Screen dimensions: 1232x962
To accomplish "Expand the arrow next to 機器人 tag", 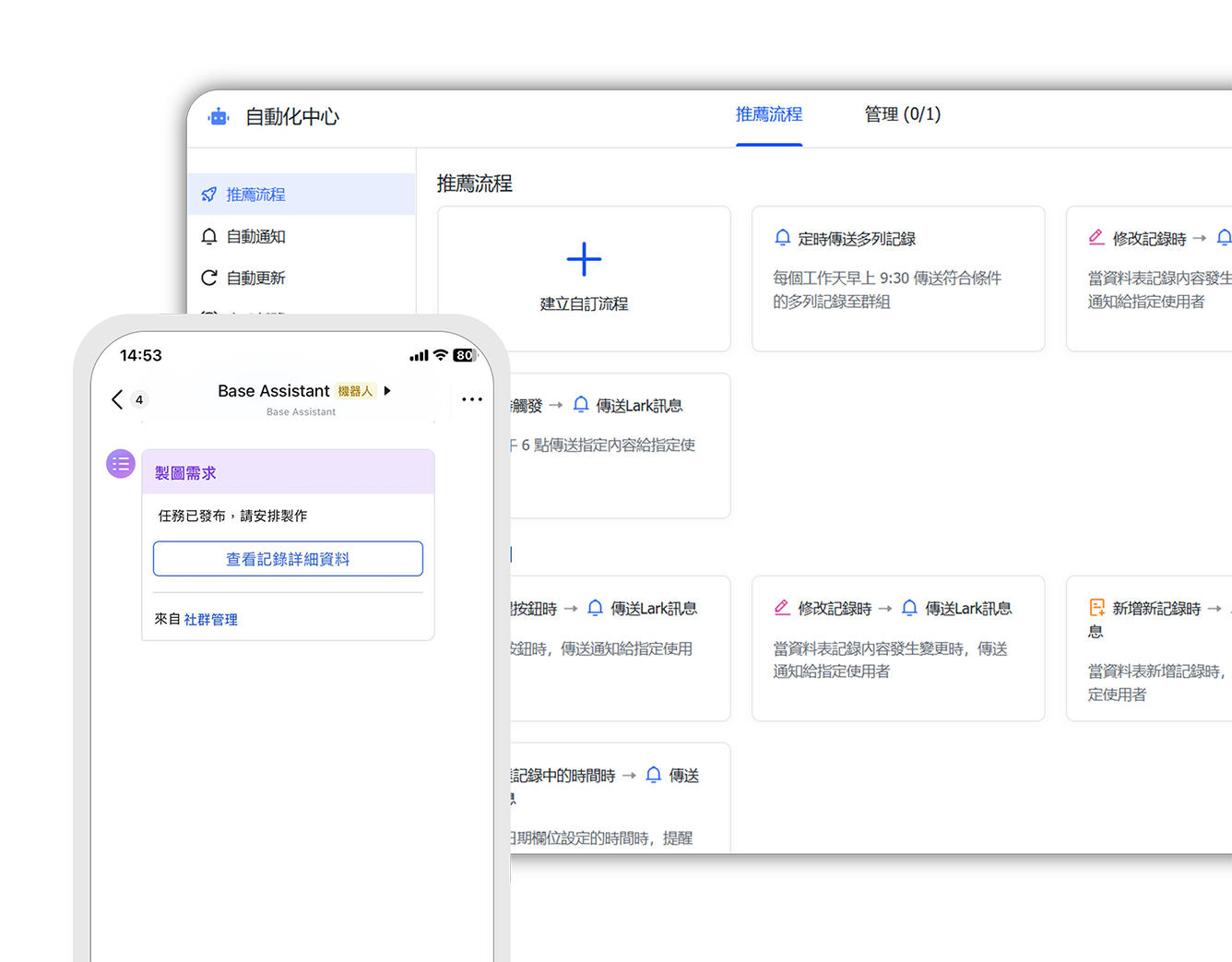I will pyautogui.click(x=387, y=391).
